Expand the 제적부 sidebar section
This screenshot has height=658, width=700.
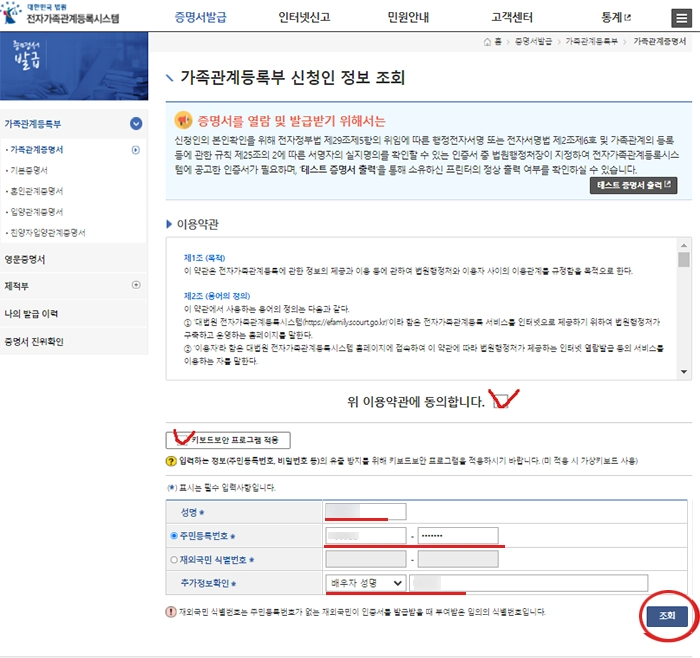click(x=136, y=285)
